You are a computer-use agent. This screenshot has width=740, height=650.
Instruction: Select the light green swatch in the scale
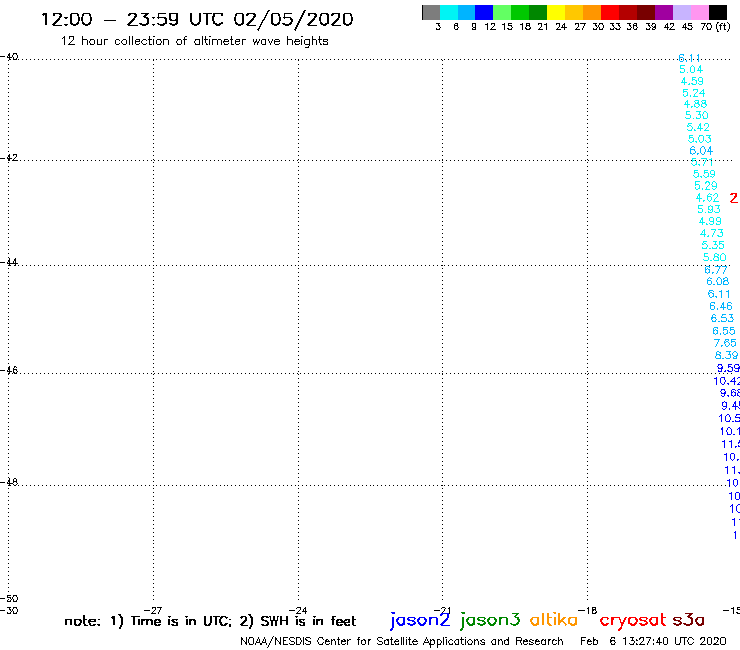pos(503,12)
